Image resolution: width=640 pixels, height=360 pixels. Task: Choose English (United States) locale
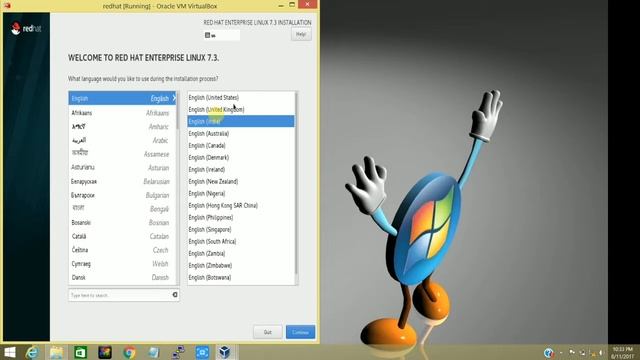coord(241,98)
